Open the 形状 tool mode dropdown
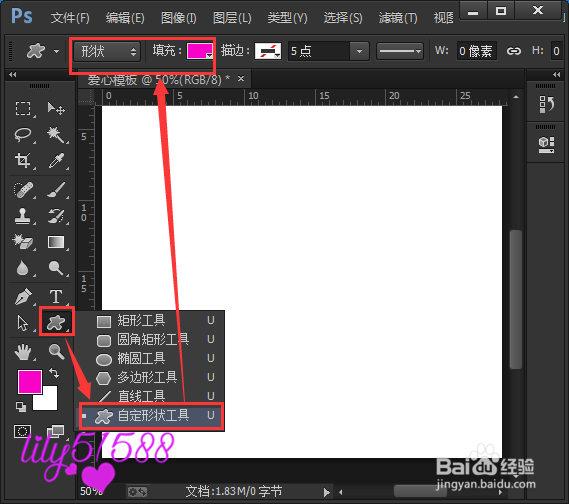 click(106, 51)
